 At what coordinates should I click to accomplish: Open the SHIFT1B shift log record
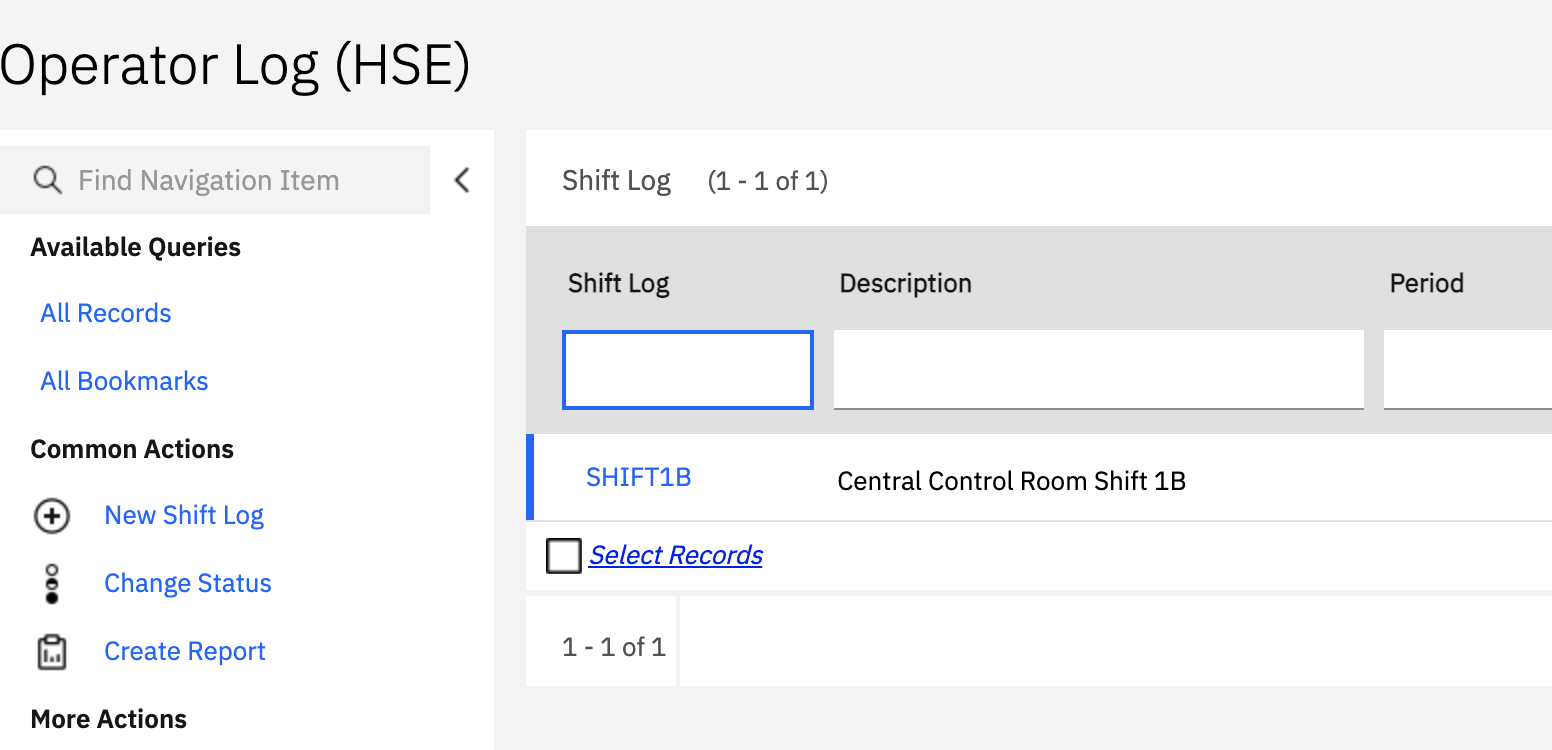[639, 477]
